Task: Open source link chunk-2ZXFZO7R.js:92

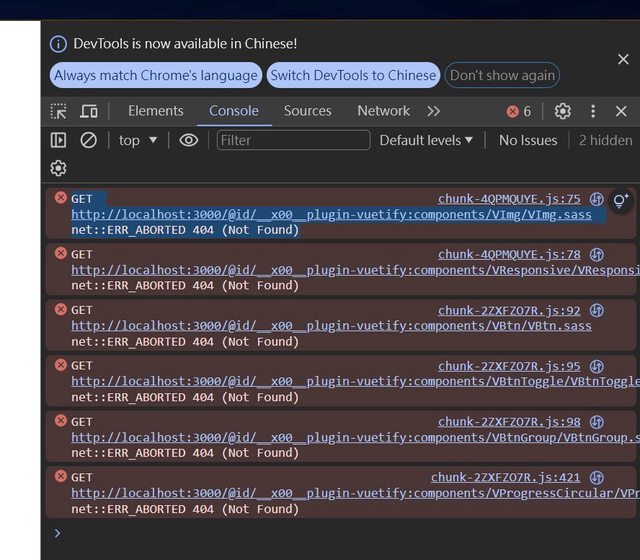Action: point(509,311)
